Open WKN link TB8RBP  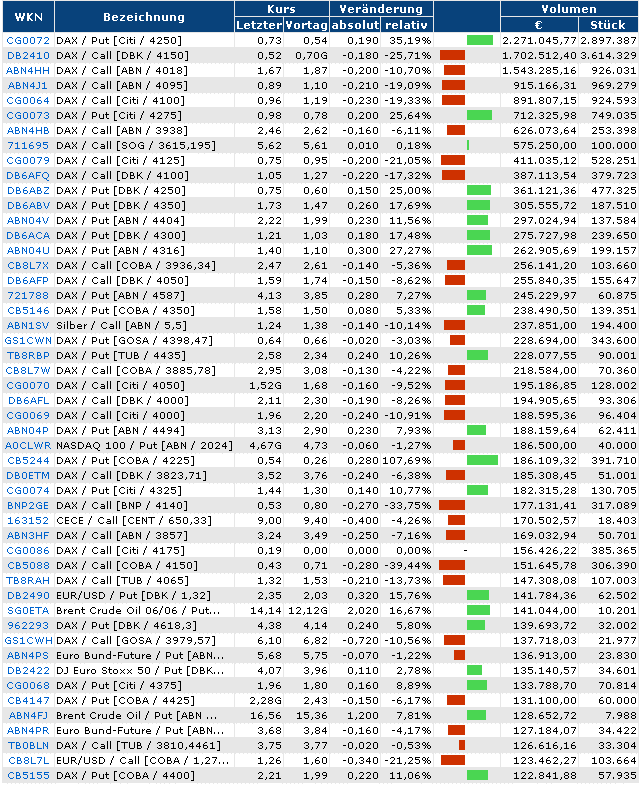coord(28,356)
